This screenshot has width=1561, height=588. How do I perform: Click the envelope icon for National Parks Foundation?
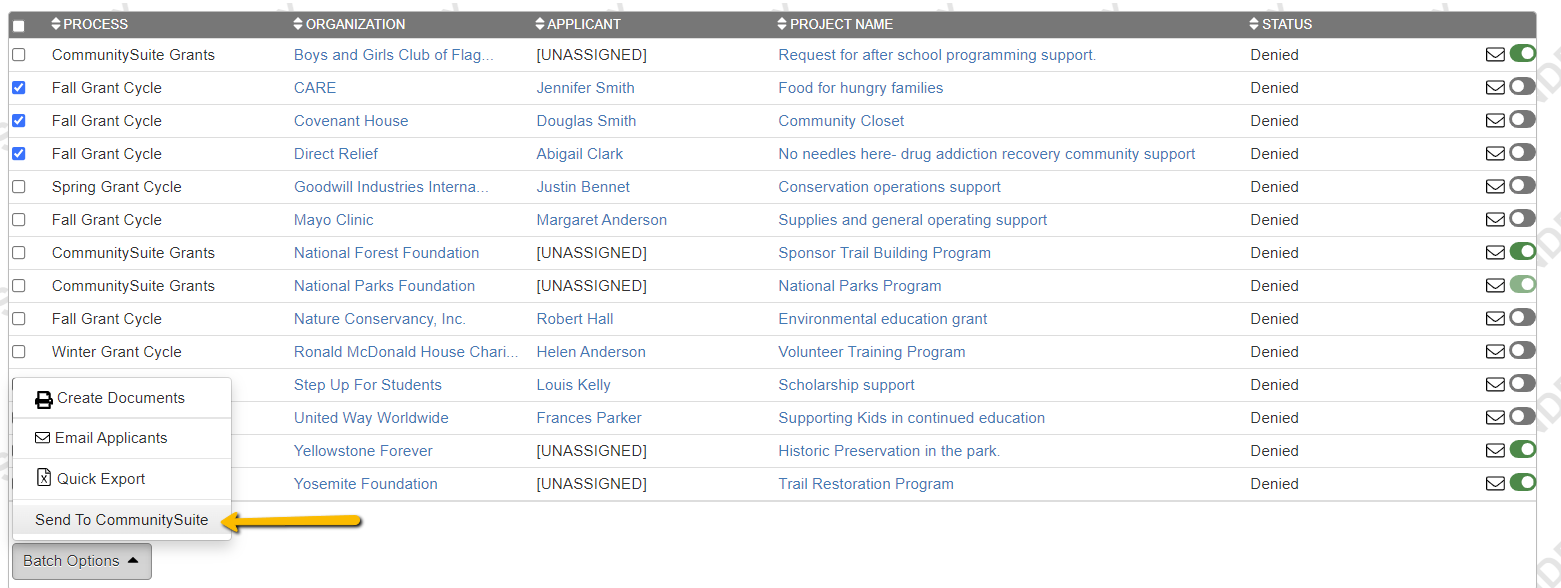1495,285
